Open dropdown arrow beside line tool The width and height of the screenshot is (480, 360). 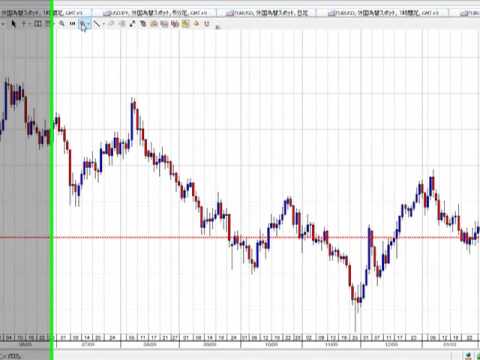pyautogui.click(x=104, y=24)
